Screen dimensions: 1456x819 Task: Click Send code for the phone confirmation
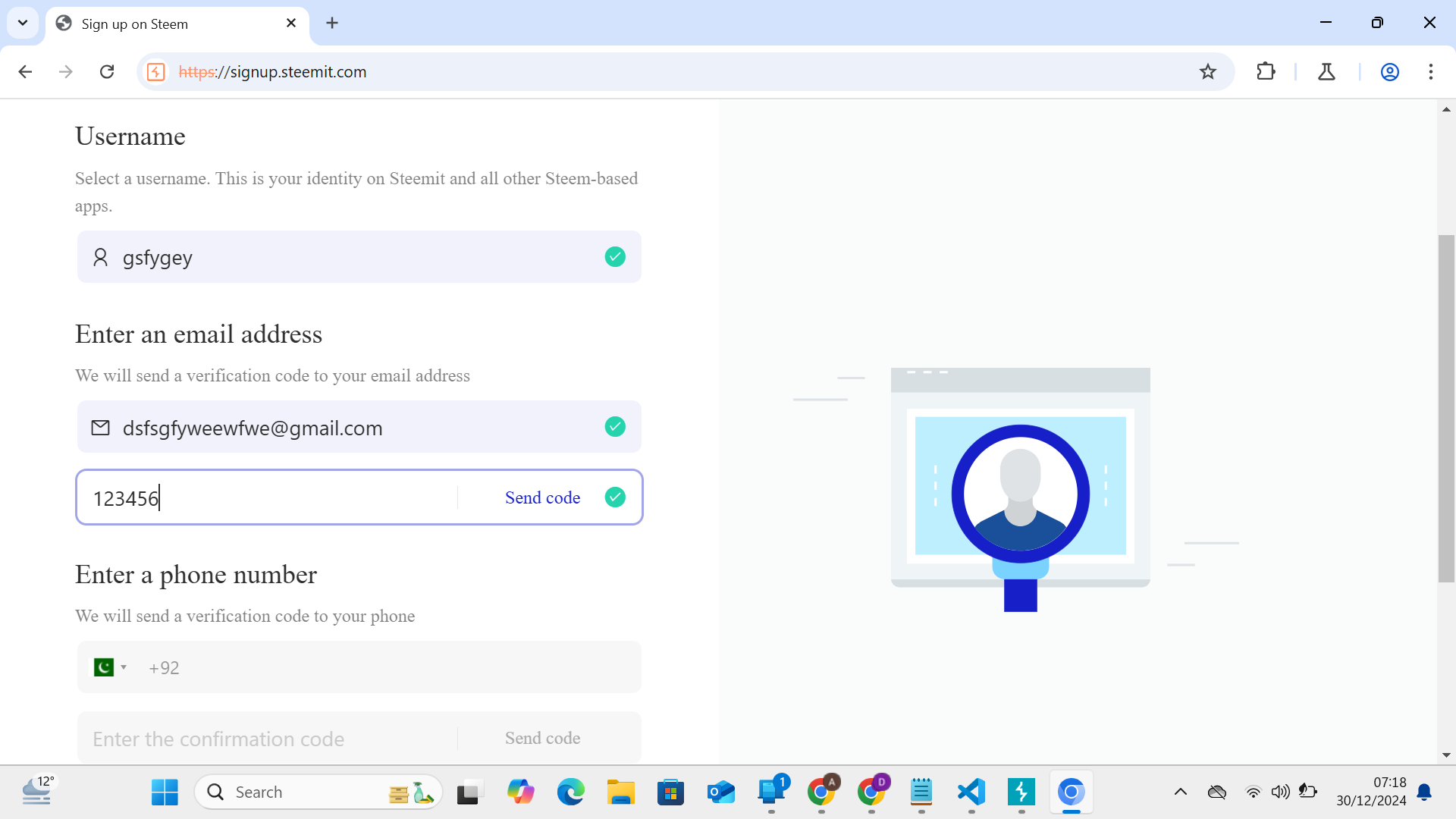[x=542, y=738]
